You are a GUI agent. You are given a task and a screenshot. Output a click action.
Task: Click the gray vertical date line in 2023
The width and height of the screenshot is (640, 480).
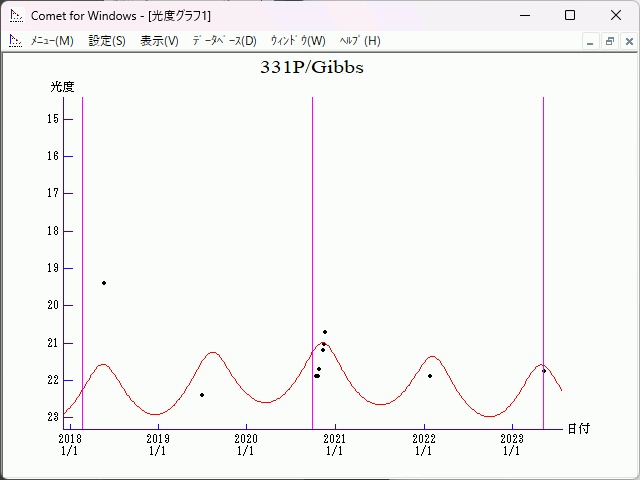pyautogui.click(x=543, y=250)
